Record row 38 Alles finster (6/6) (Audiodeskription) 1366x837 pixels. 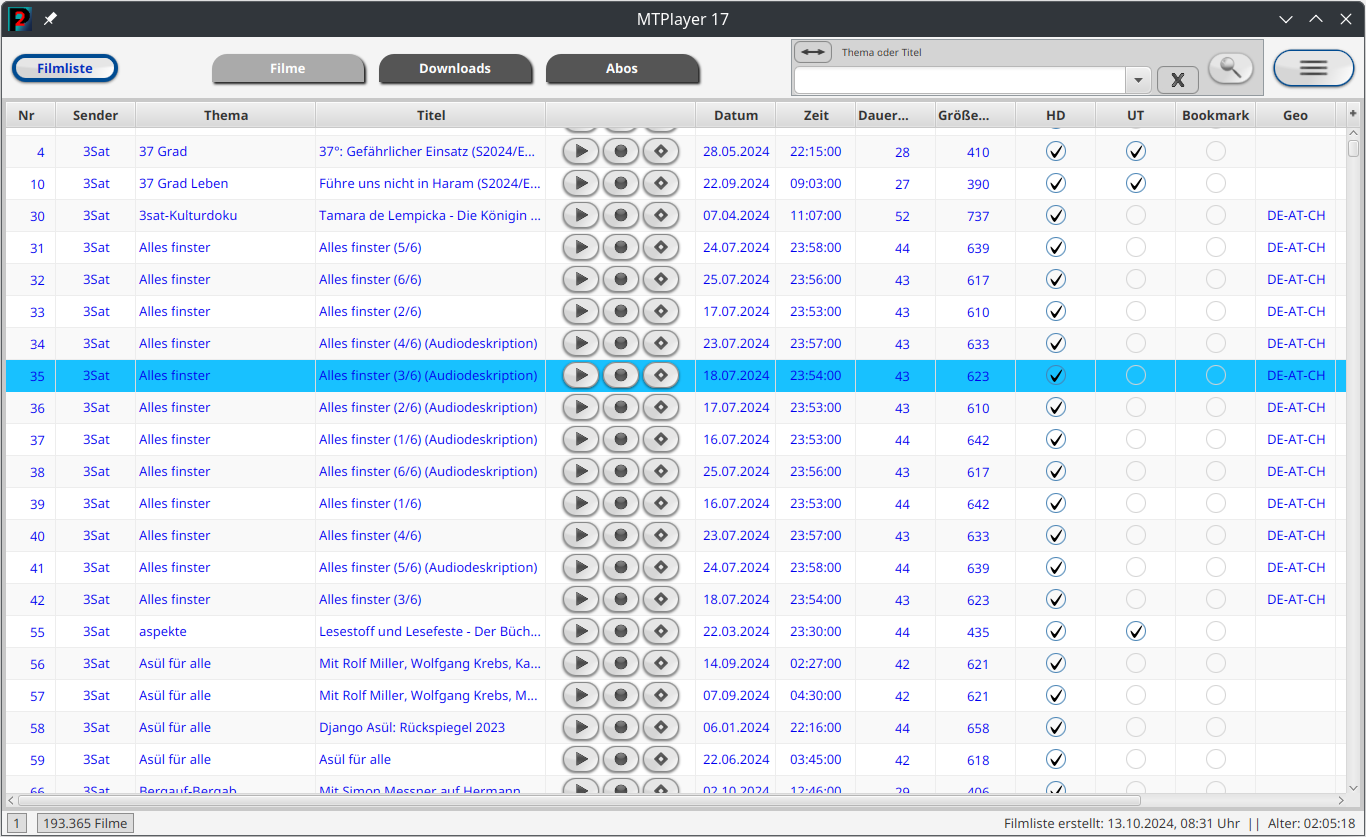click(x=620, y=472)
